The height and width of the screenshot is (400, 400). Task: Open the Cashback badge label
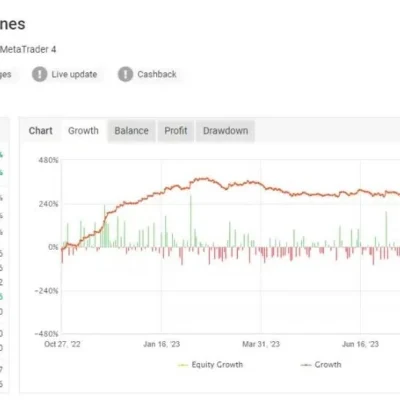[x=157, y=74]
